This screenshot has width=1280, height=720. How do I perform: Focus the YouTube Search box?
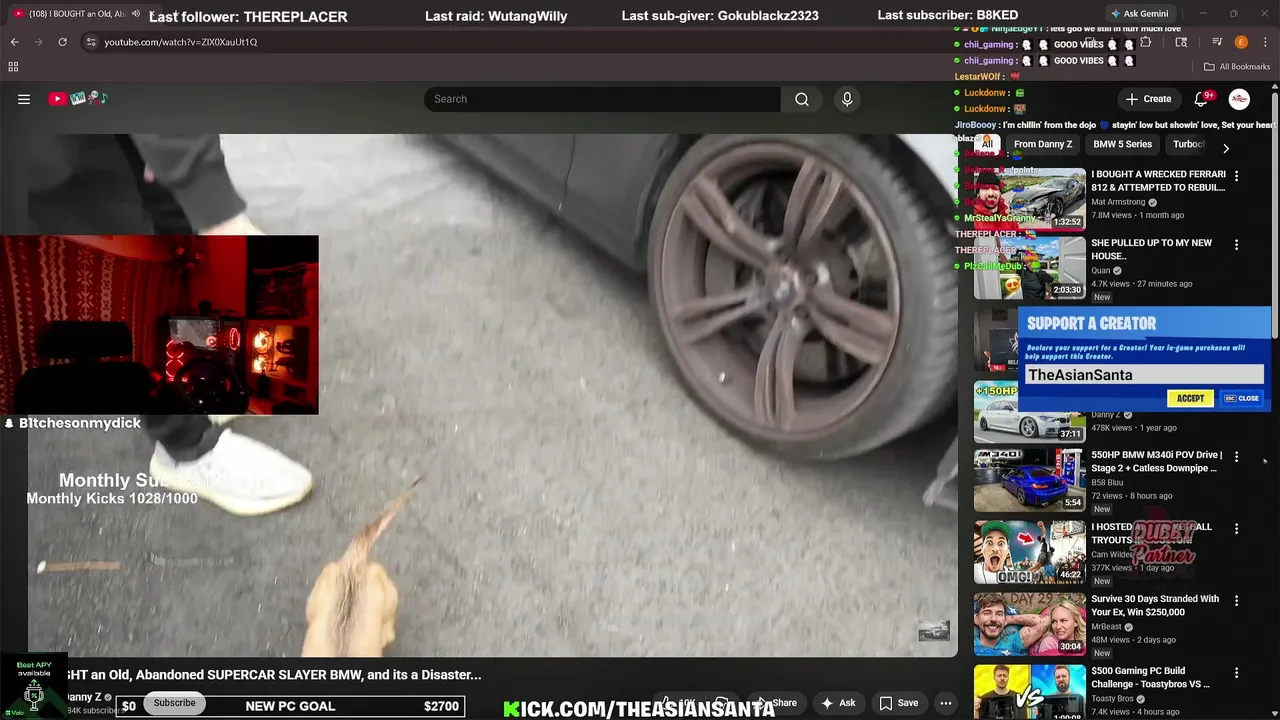click(x=602, y=99)
